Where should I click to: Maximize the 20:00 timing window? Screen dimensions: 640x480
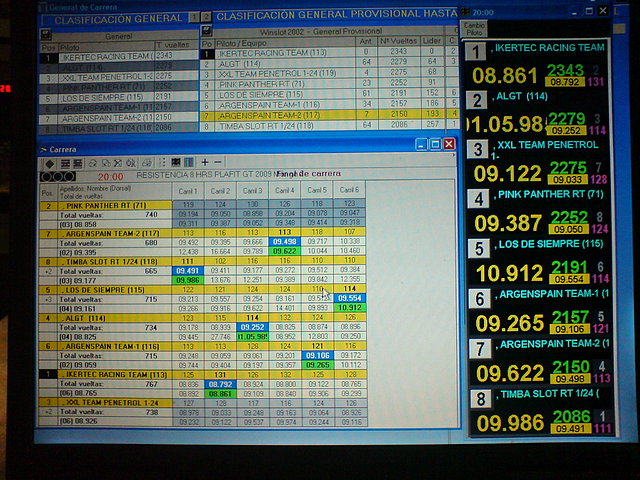click(x=589, y=11)
